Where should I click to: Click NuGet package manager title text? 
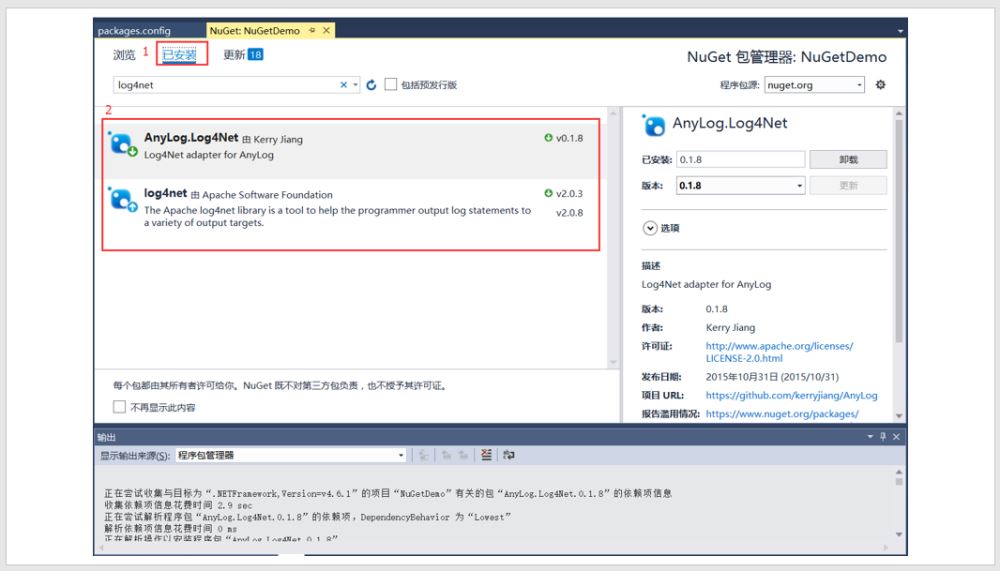click(x=786, y=57)
